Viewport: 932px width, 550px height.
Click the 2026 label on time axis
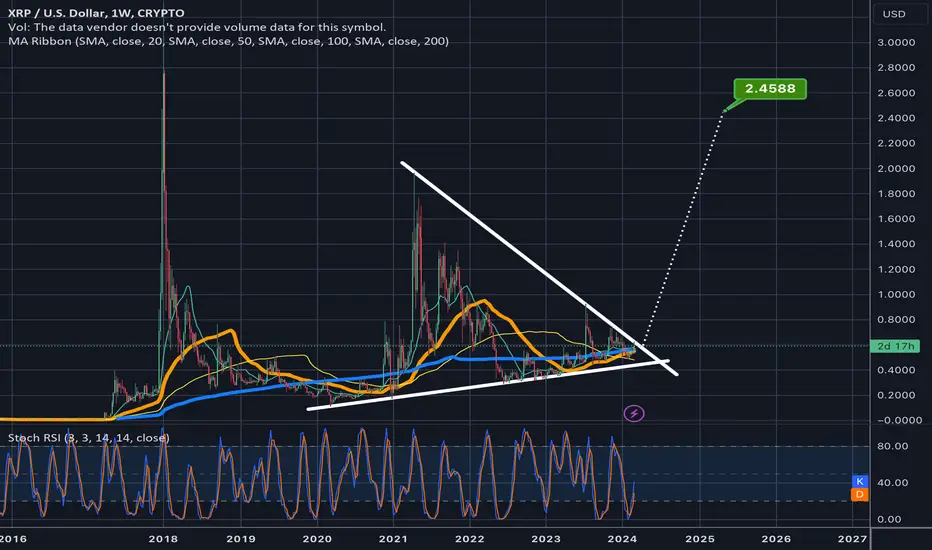click(776, 539)
